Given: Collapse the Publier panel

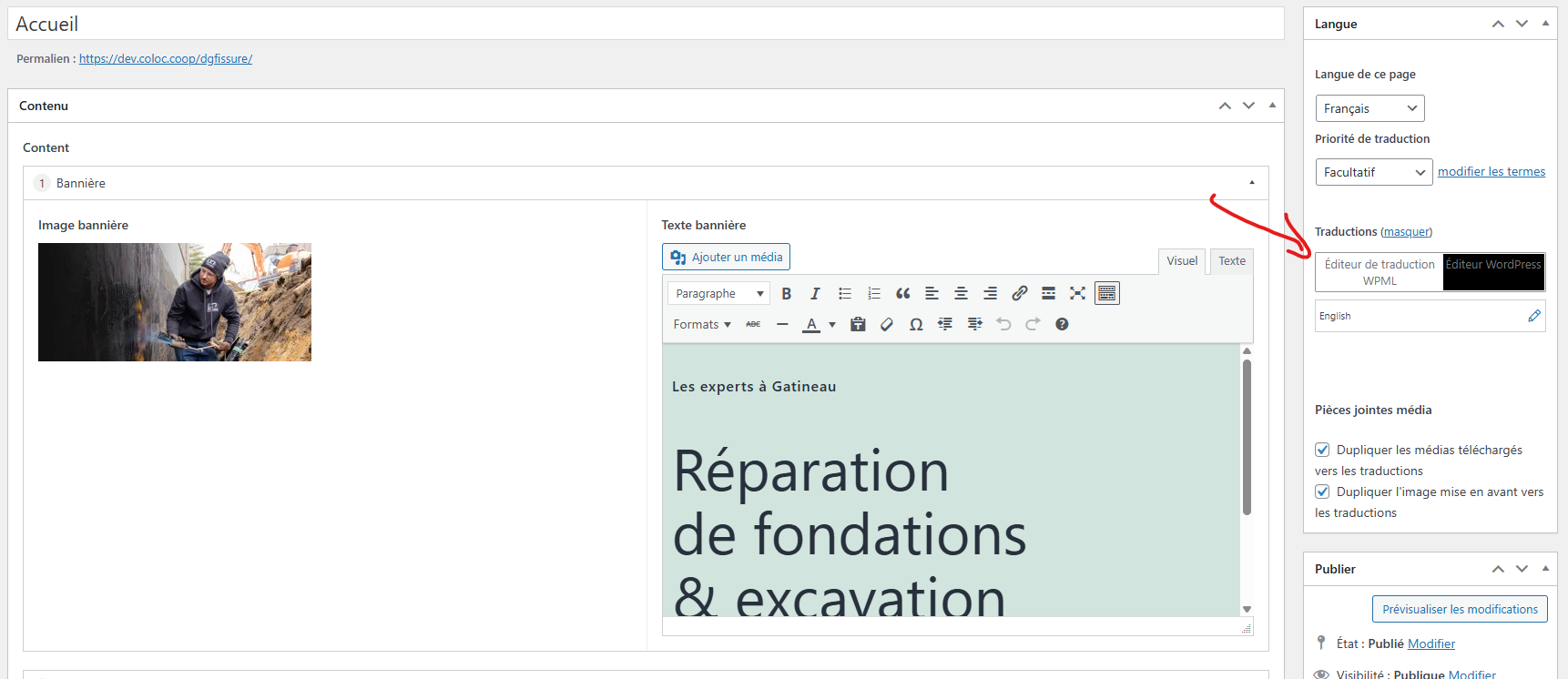Looking at the screenshot, I should click(1545, 569).
